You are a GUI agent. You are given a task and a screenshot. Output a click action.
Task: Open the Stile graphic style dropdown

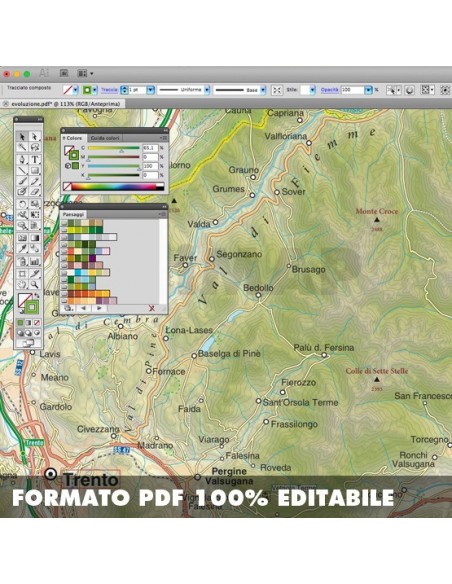click(x=312, y=90)
